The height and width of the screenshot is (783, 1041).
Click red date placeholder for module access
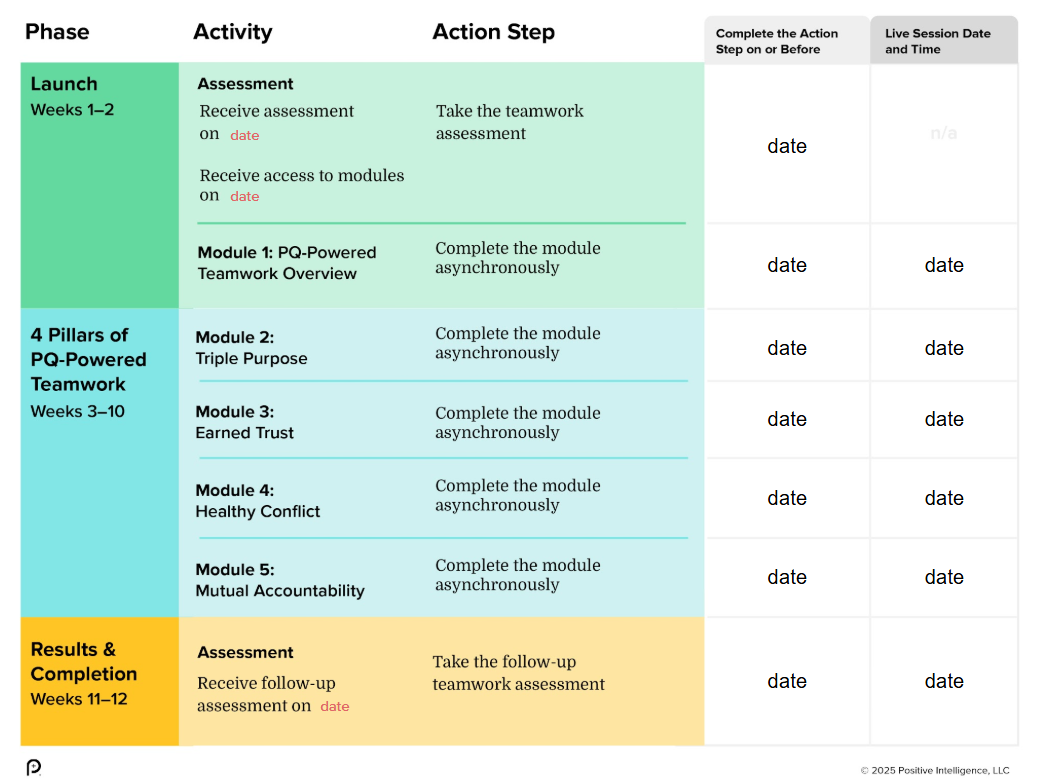(245, 197)
